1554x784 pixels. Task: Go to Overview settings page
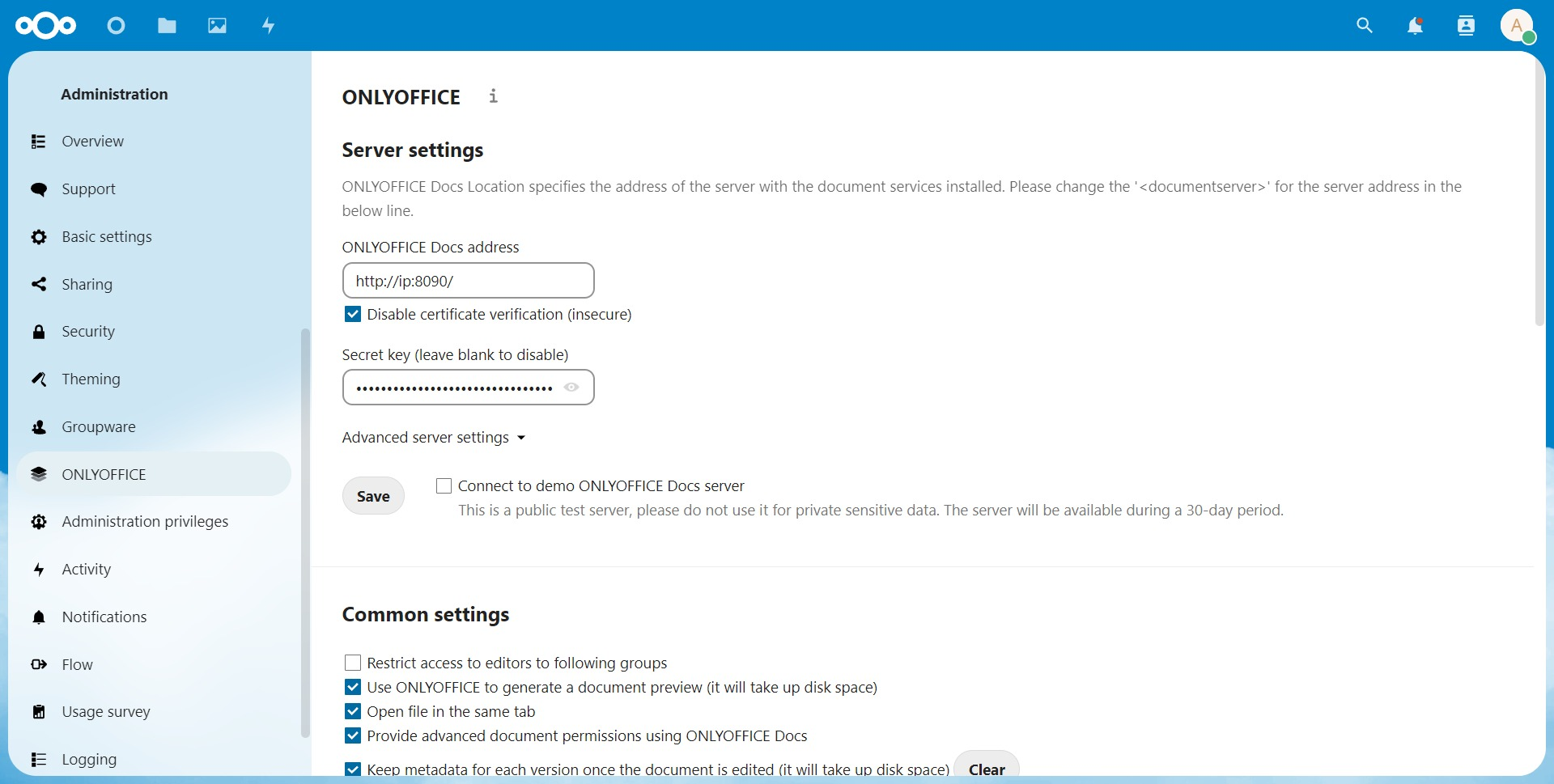pos(154,142)
